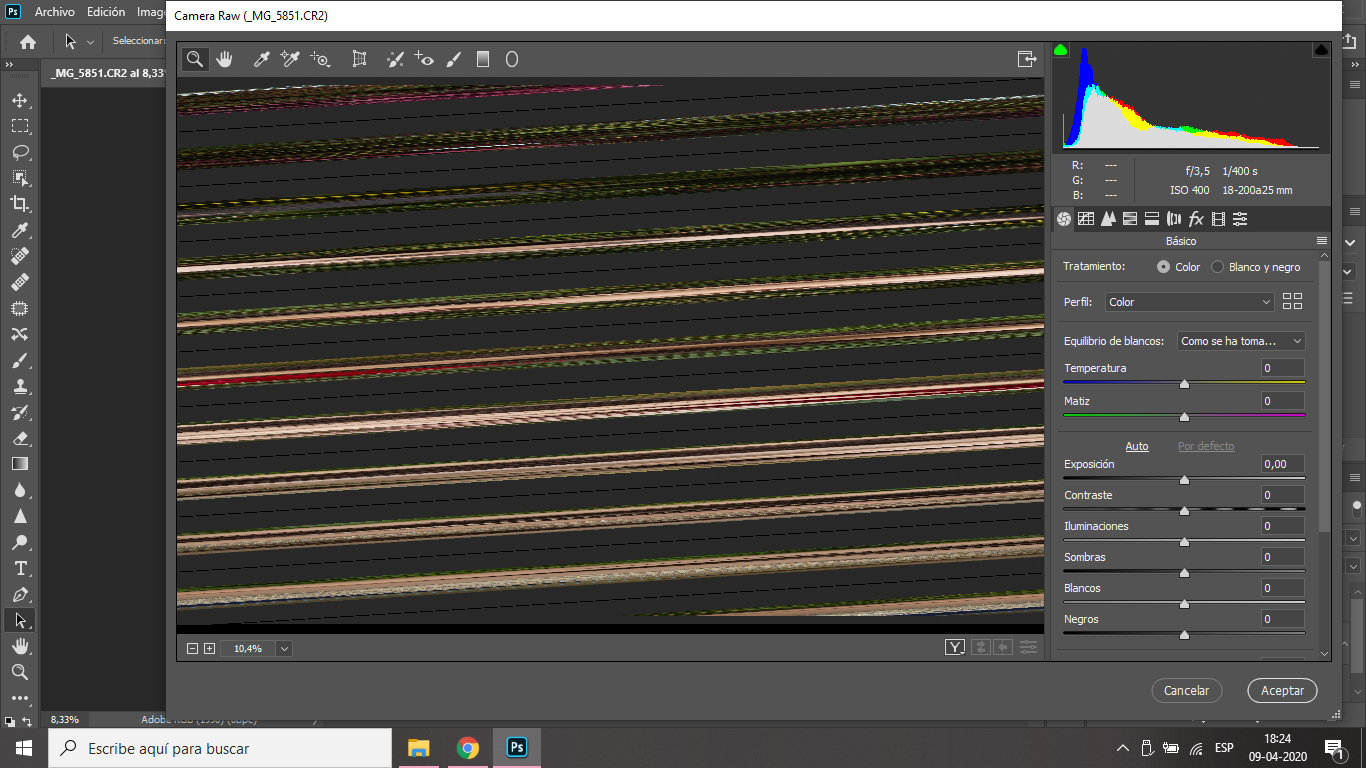The image size is (1366, 768).
Task: Click the Matiz slider handle
Action: (x=1184, y=416)
